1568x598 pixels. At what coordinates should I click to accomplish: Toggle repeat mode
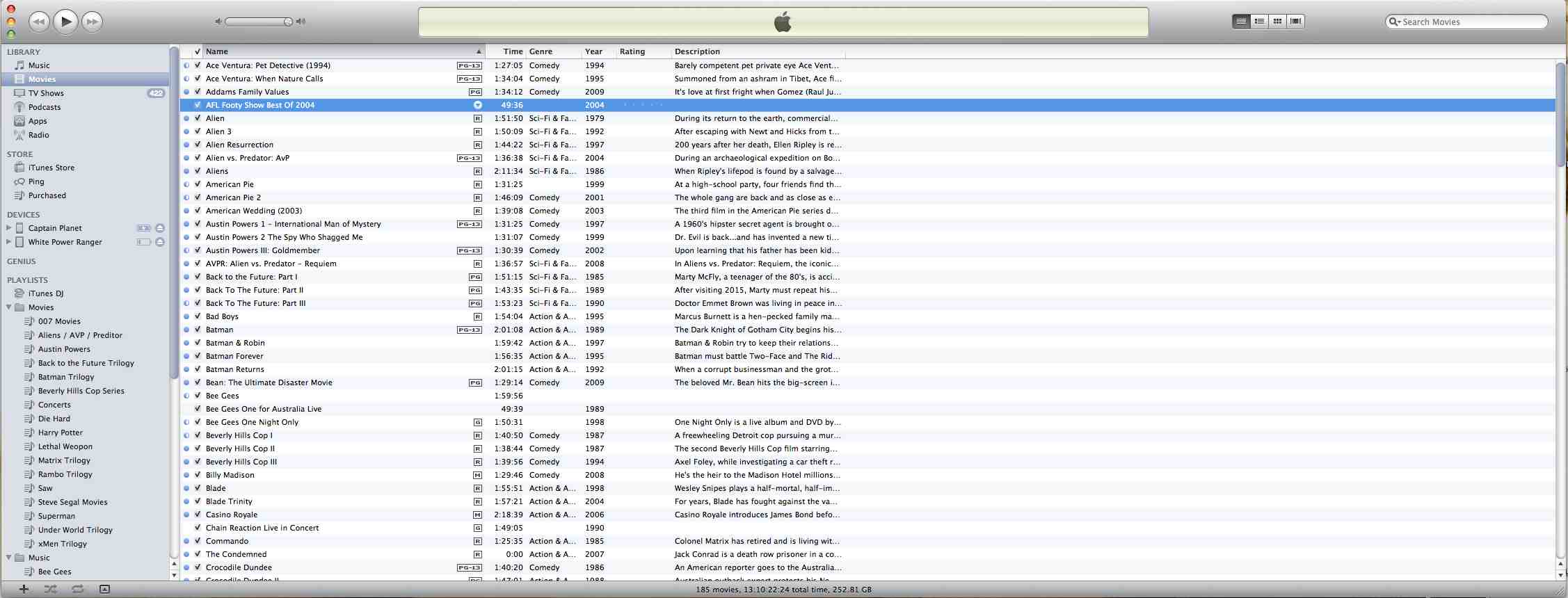(x=77, y=589)
